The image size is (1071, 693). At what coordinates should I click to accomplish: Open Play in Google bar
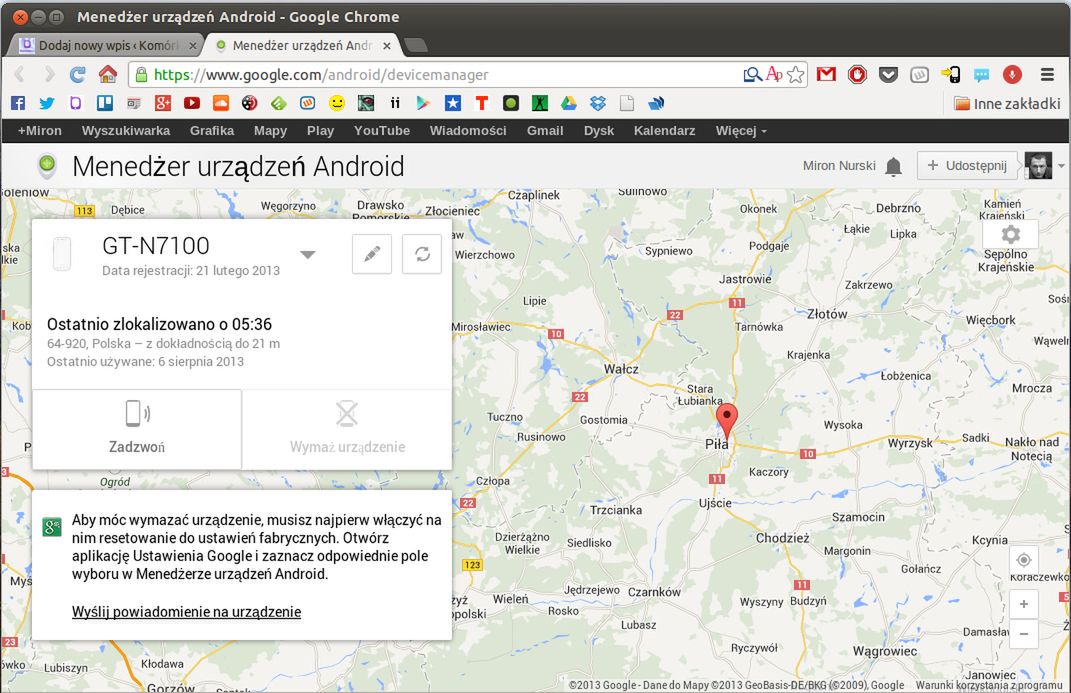[320, 130]
